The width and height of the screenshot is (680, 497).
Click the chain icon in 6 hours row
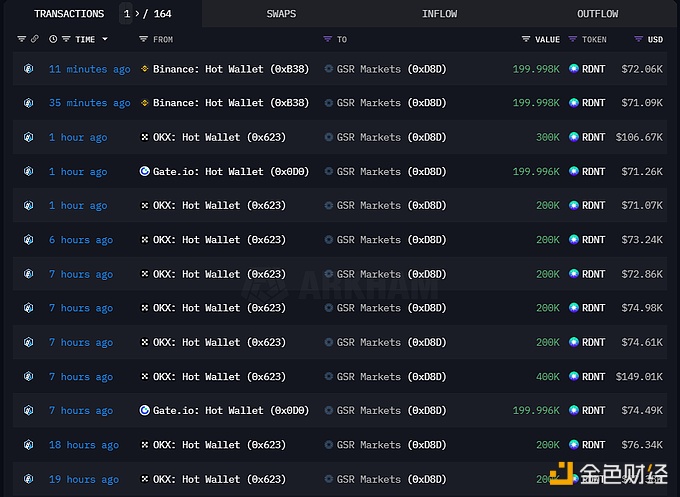[29, 239]
